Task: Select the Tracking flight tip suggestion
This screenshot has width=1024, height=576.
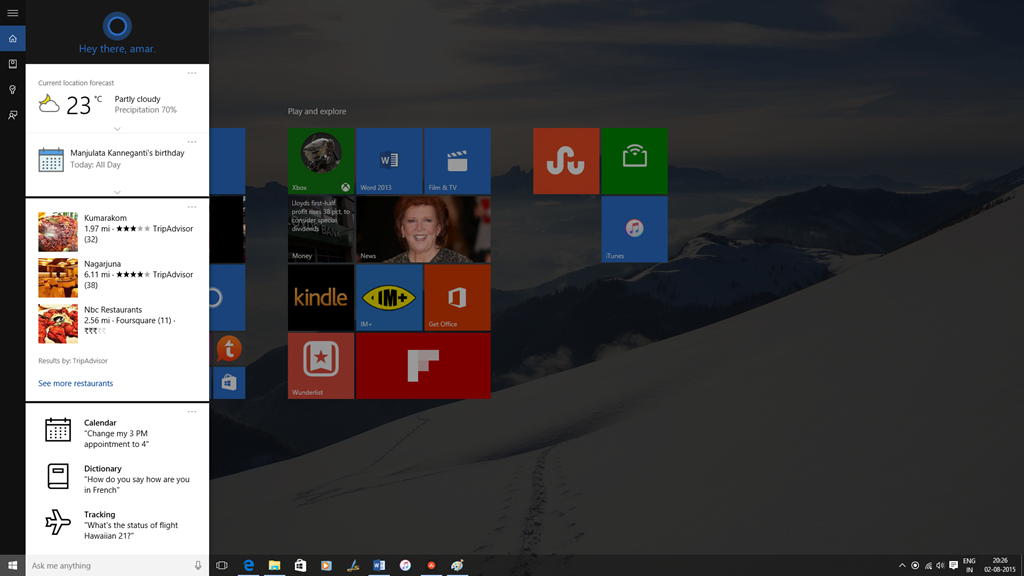Action: [x=117, y=524]
